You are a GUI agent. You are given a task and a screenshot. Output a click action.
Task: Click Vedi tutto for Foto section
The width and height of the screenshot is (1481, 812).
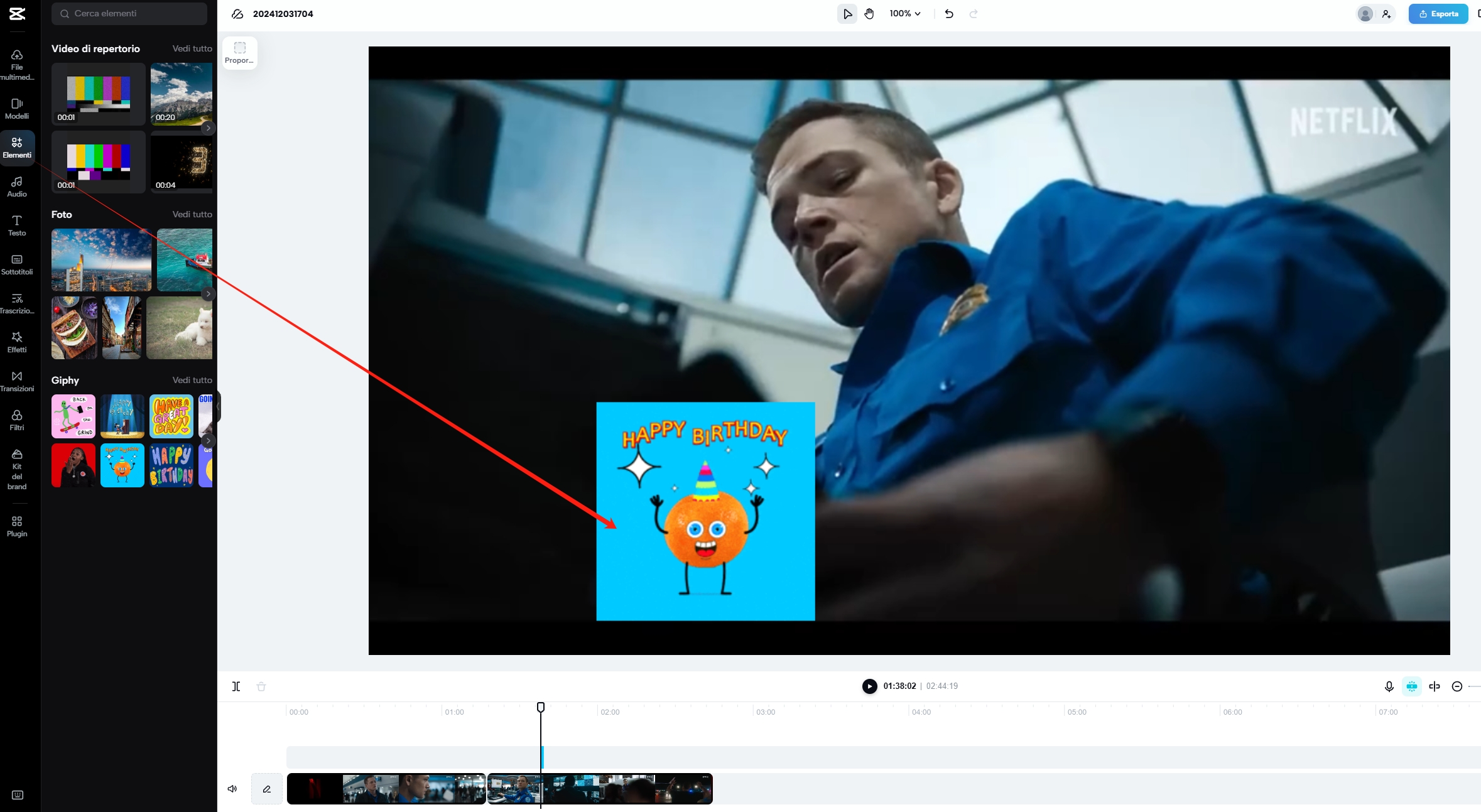point(192,214)
